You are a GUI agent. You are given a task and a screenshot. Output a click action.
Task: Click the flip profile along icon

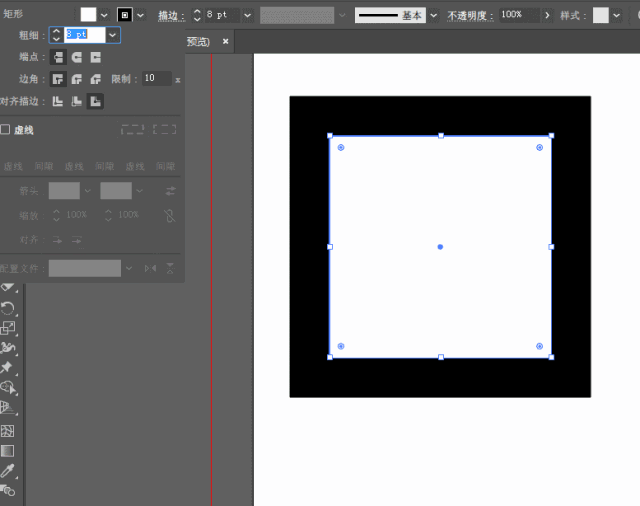150,268
